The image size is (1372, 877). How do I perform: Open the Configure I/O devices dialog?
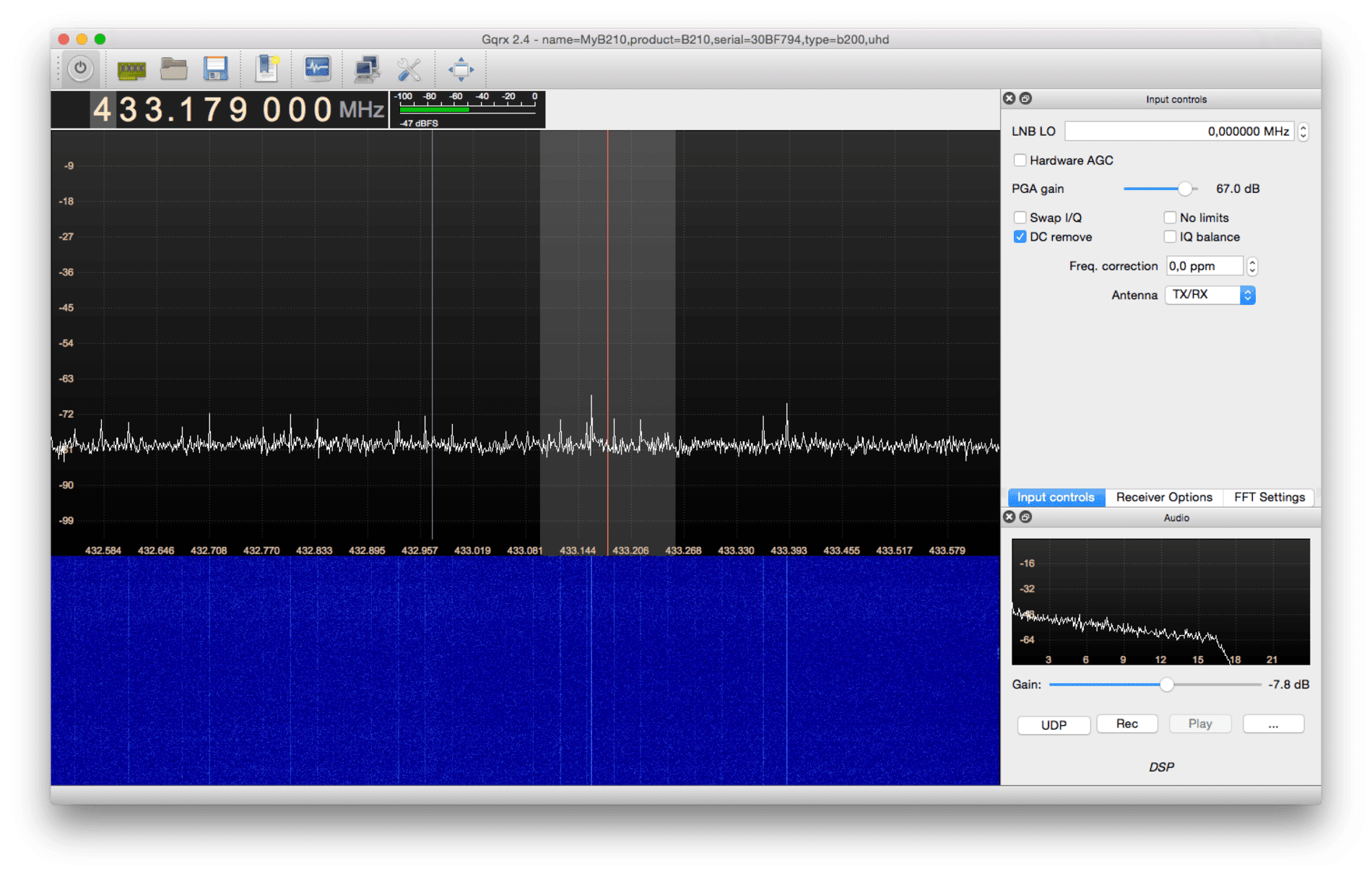coord(131,69)
